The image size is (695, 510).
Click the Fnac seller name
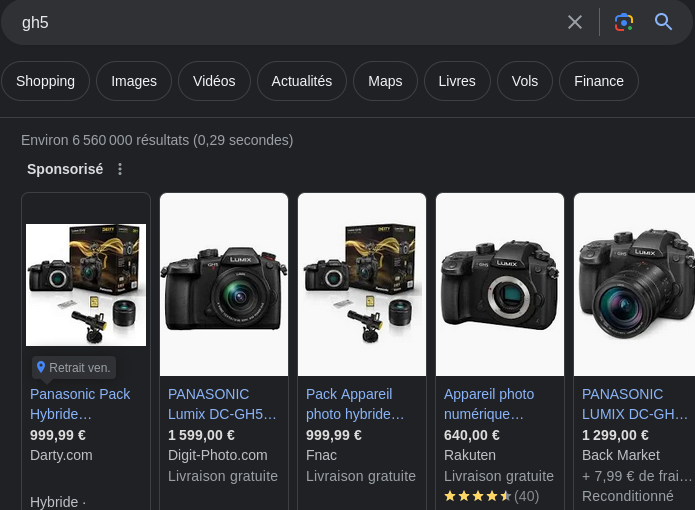coord(321,455)
